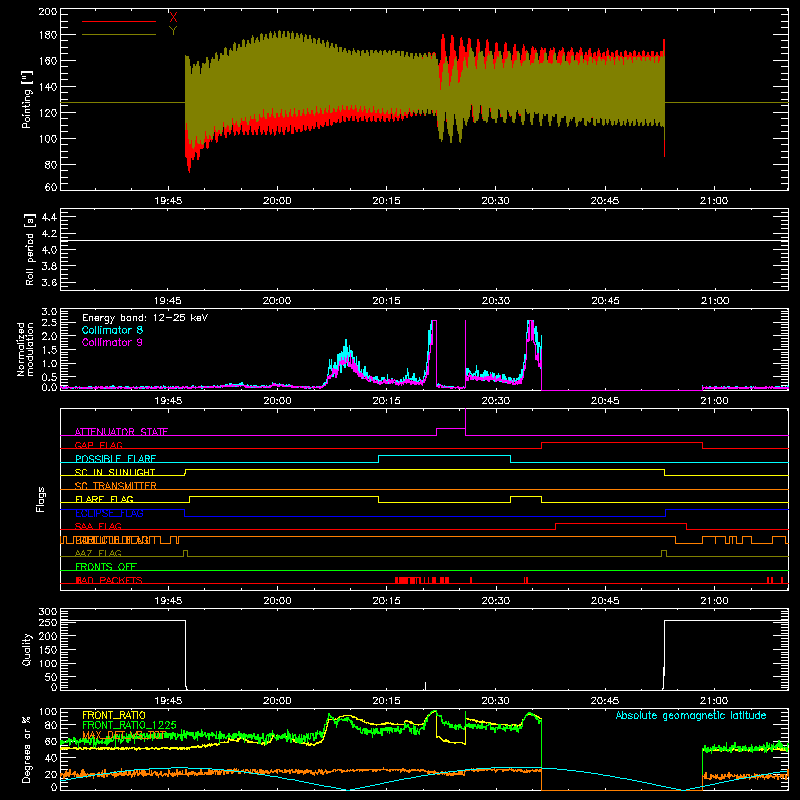Click the SAA_FLAG label
Screen dimensions: 800x800
[x=98, y=526]
